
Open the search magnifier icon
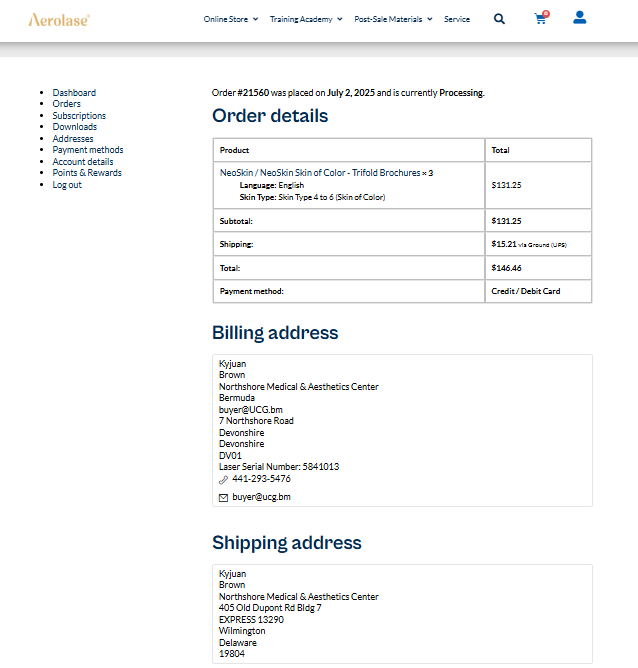(499, 19)
